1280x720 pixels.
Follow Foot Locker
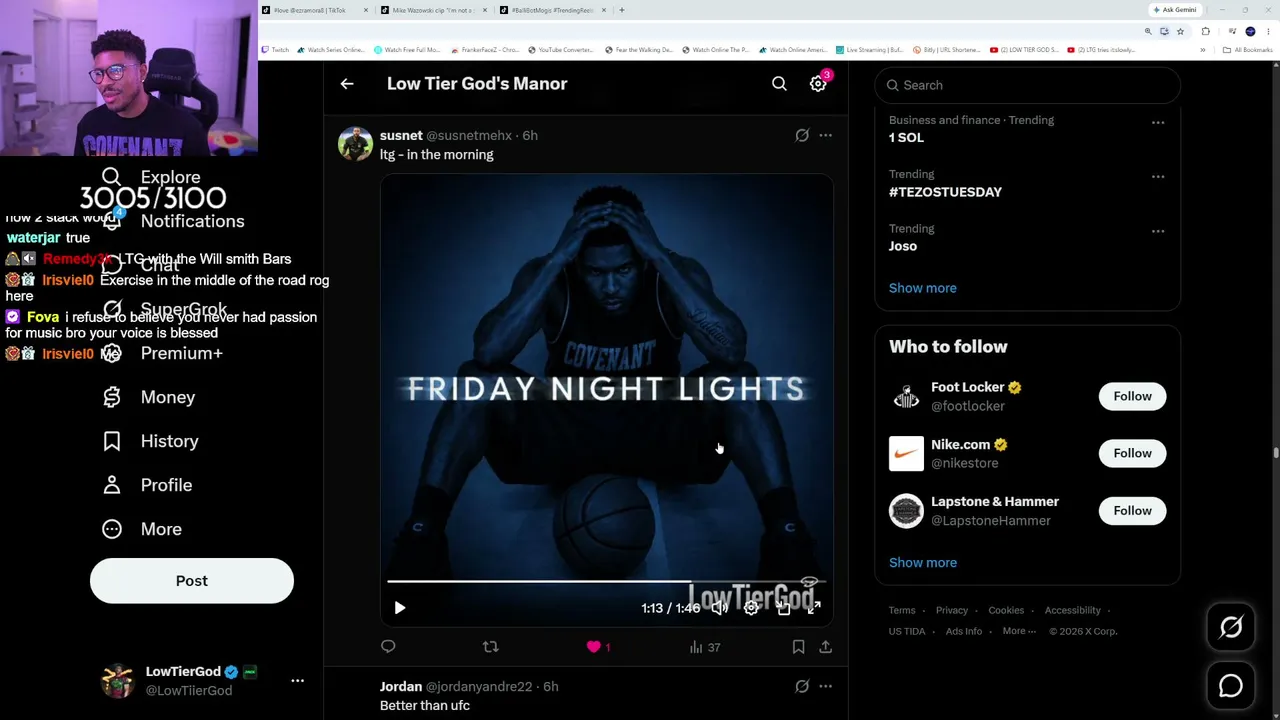pyautogui.click(x=1132, y=396)
